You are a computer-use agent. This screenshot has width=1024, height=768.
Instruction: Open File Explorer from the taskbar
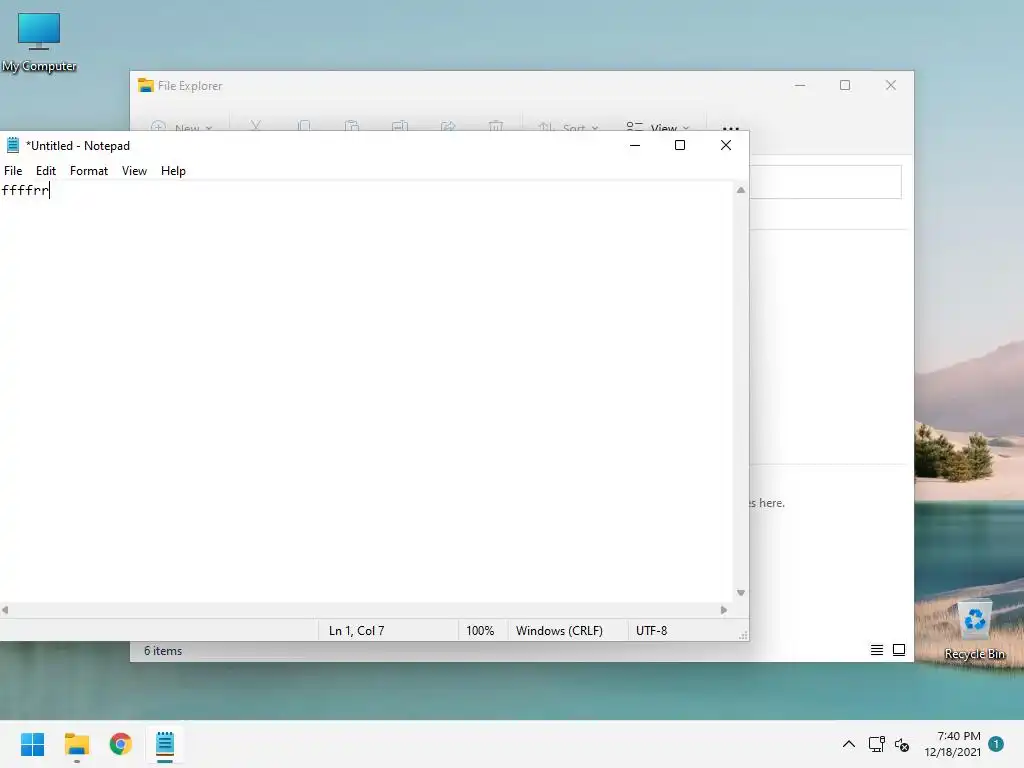[x=76, y=744]
